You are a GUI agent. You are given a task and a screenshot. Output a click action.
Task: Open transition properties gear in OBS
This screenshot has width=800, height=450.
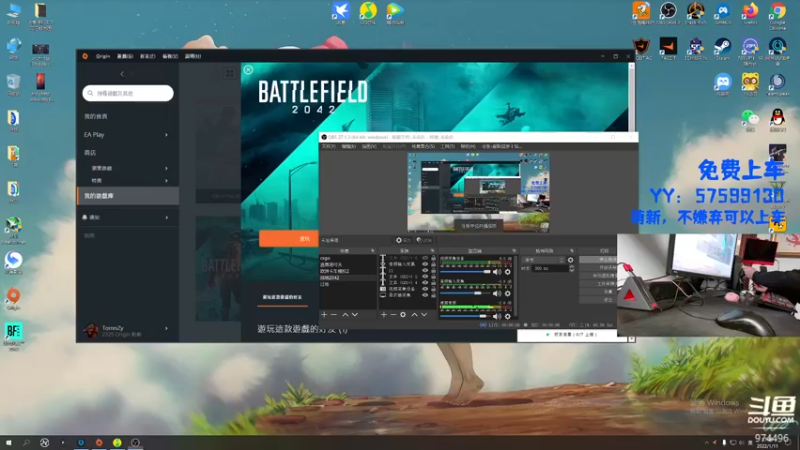coord(570,260)
